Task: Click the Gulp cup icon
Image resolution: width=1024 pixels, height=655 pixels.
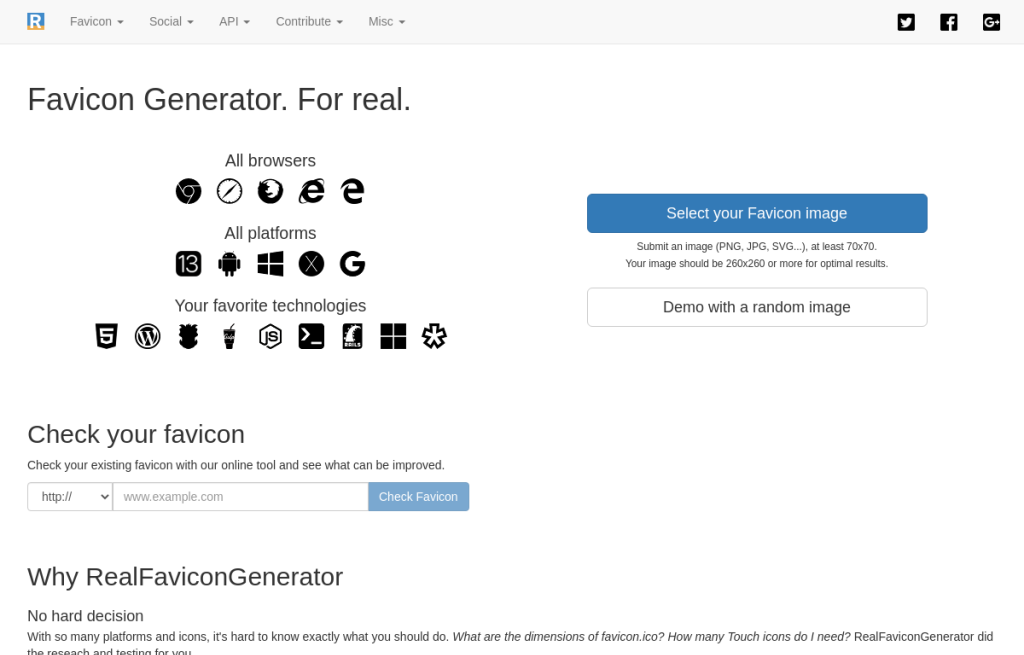Action: 229,336
